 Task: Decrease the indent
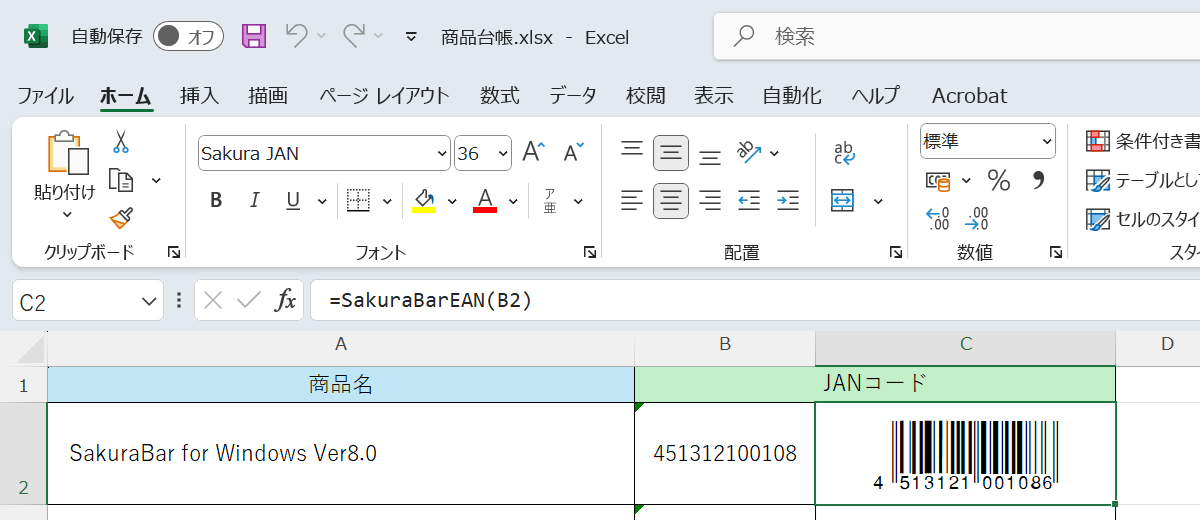click(749, 201)
